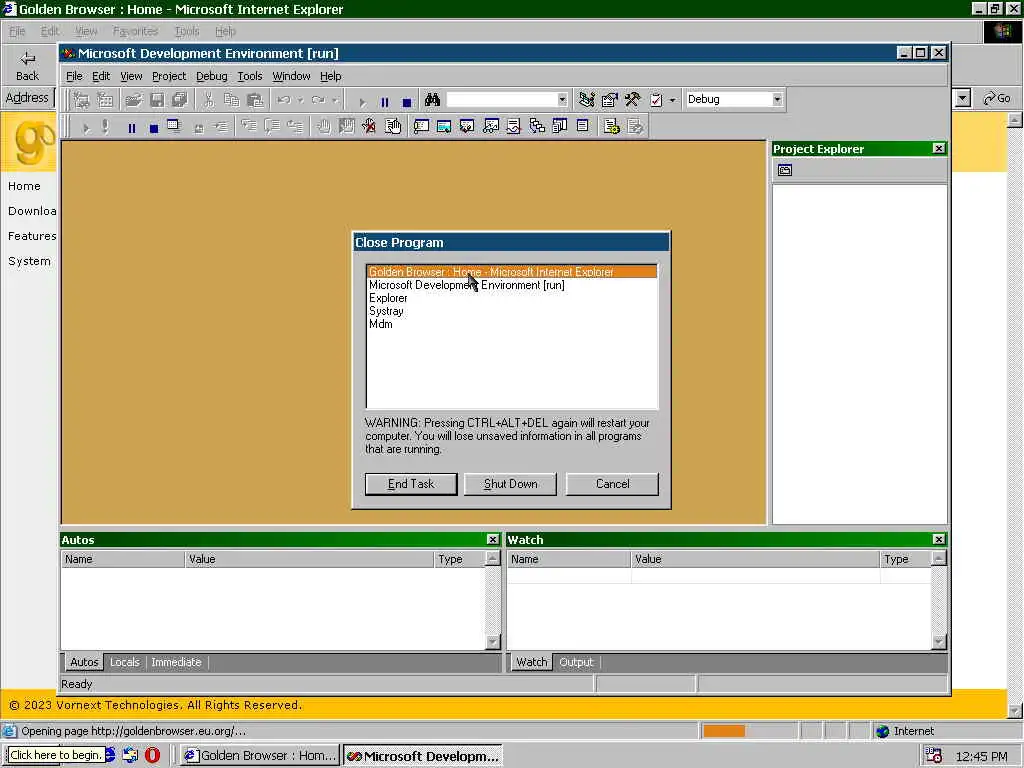The image size is (1024, 768).
Task: Show the Call Stack toolbar icon
Action: click(536, 126)
